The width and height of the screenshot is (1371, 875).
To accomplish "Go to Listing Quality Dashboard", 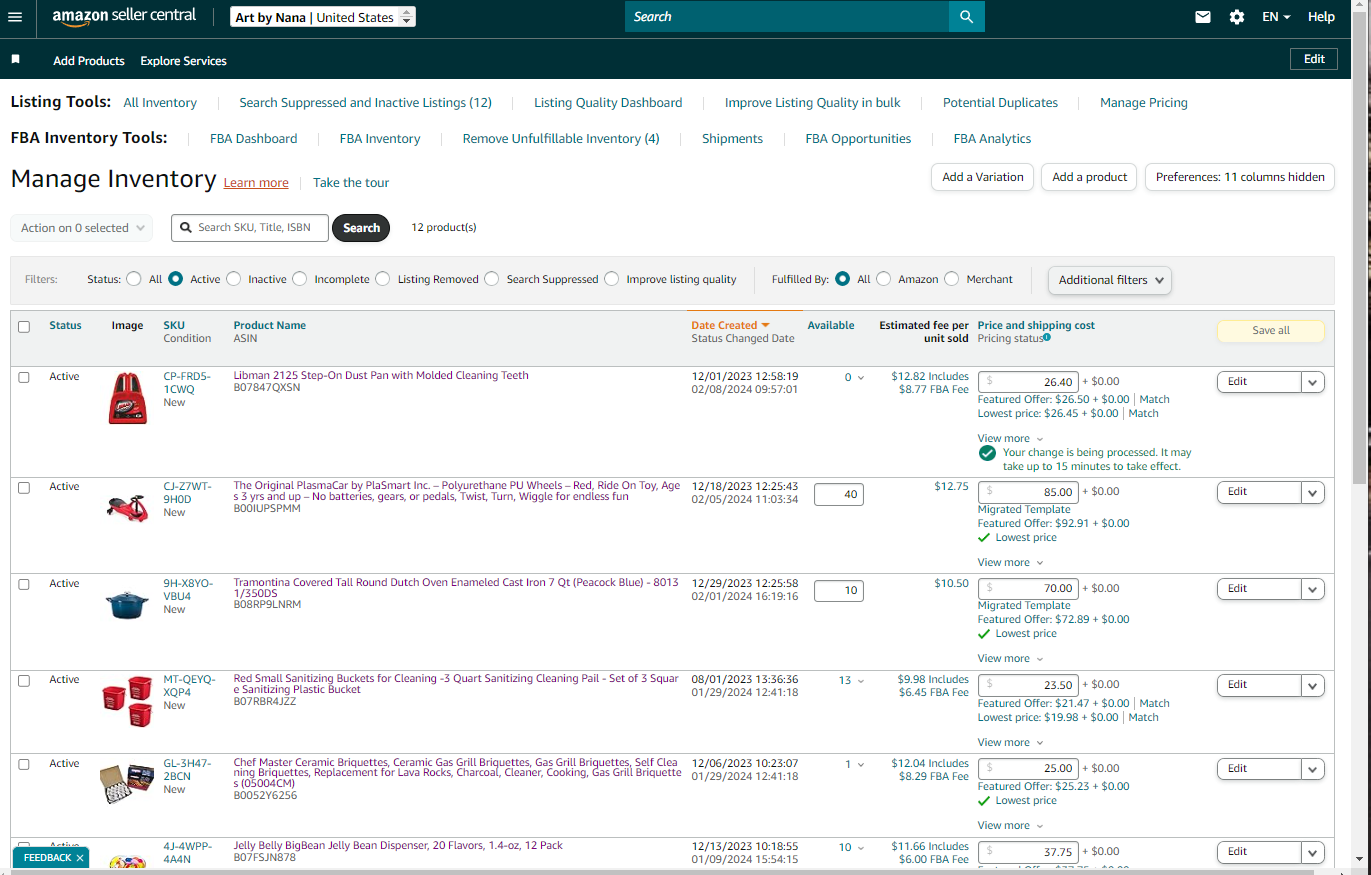I will point(608,103).
